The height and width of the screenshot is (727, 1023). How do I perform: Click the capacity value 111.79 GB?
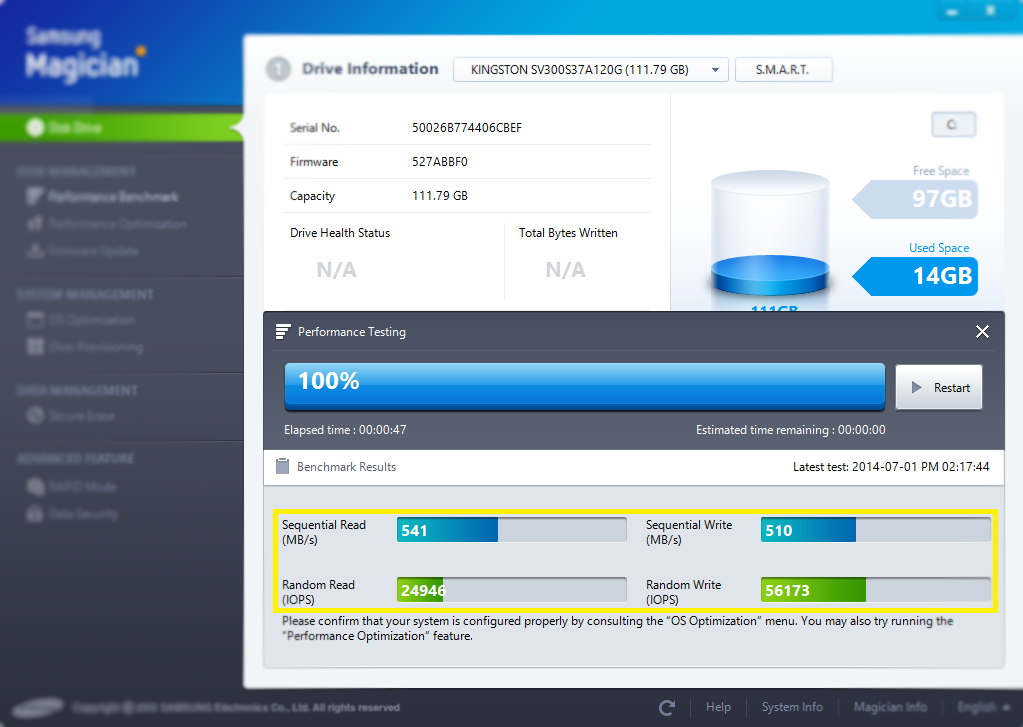pyautogui.click(x=440, y=196)
